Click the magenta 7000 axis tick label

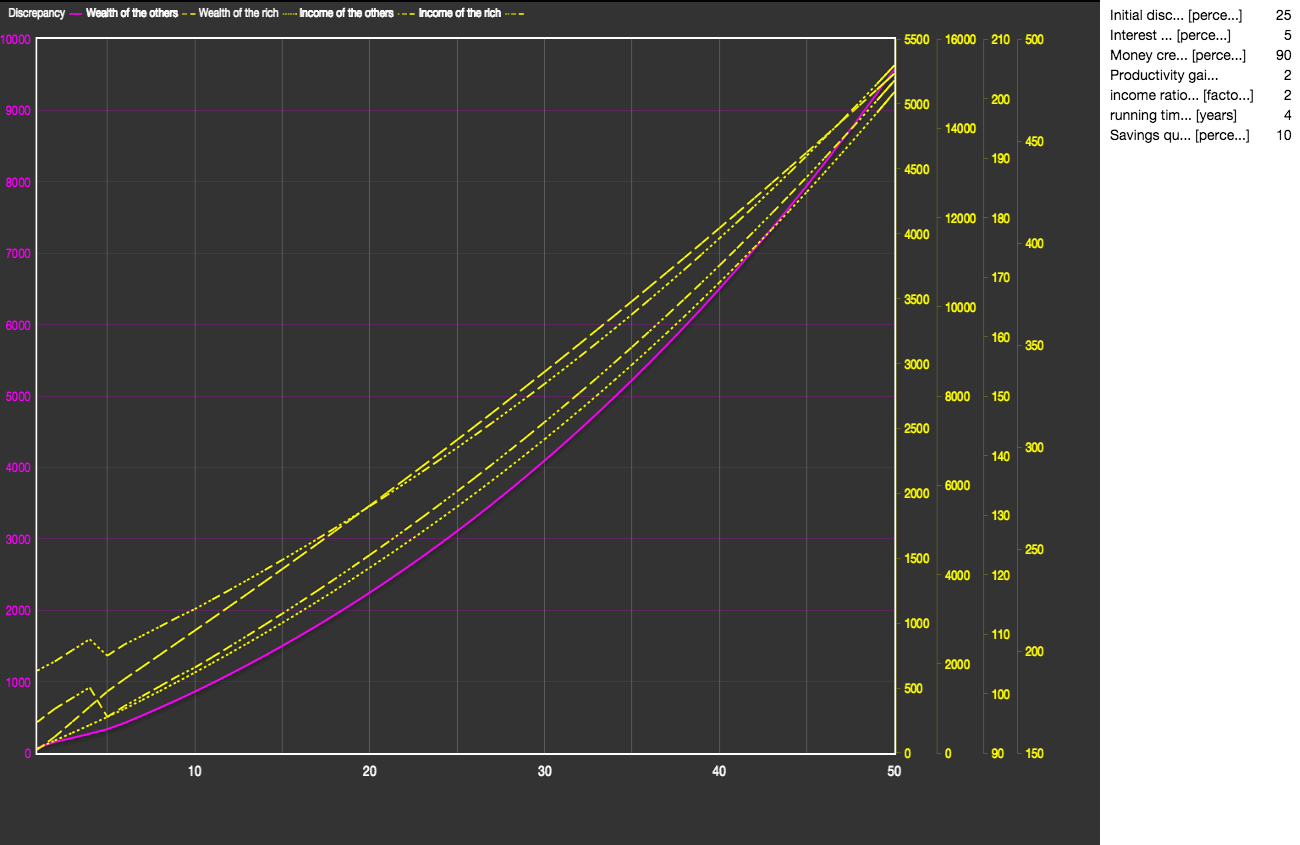20,254
